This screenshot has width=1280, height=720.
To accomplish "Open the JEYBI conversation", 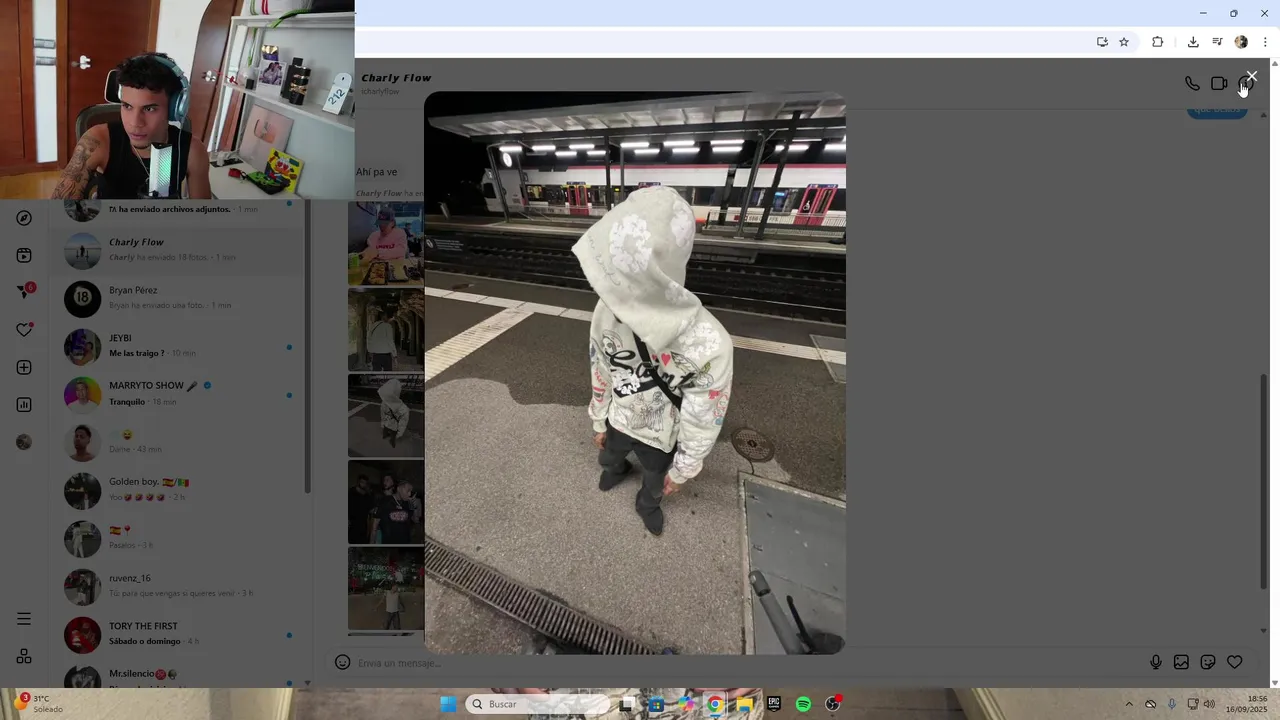I will 178,346.
